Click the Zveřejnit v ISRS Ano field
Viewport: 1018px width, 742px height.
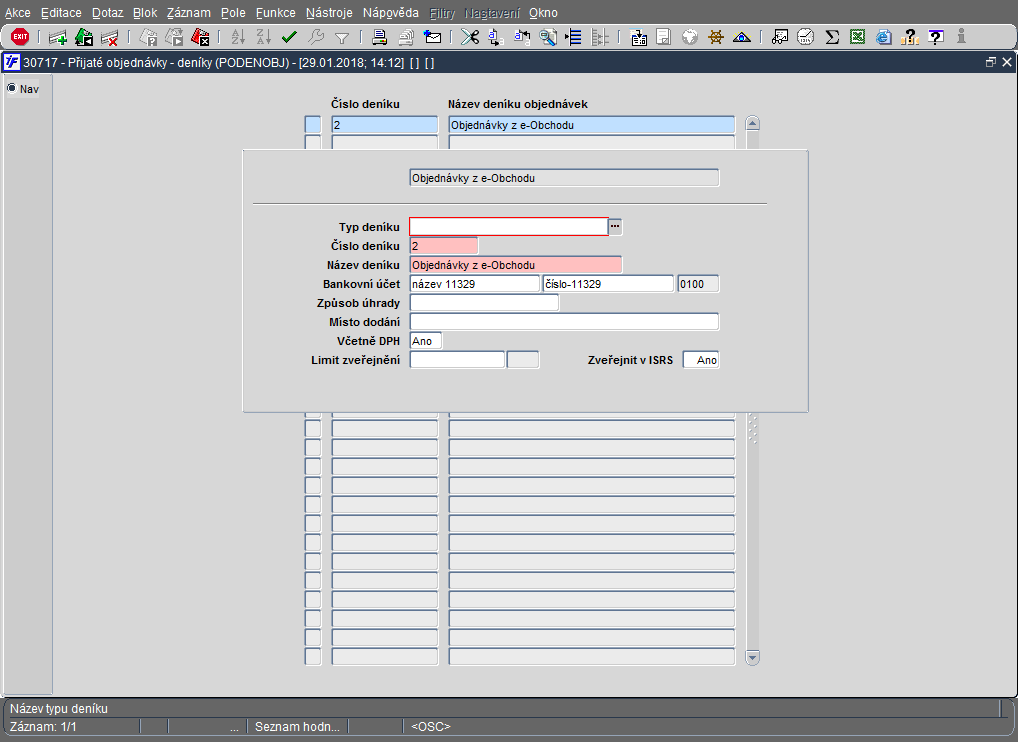click(x=701, y=360)
